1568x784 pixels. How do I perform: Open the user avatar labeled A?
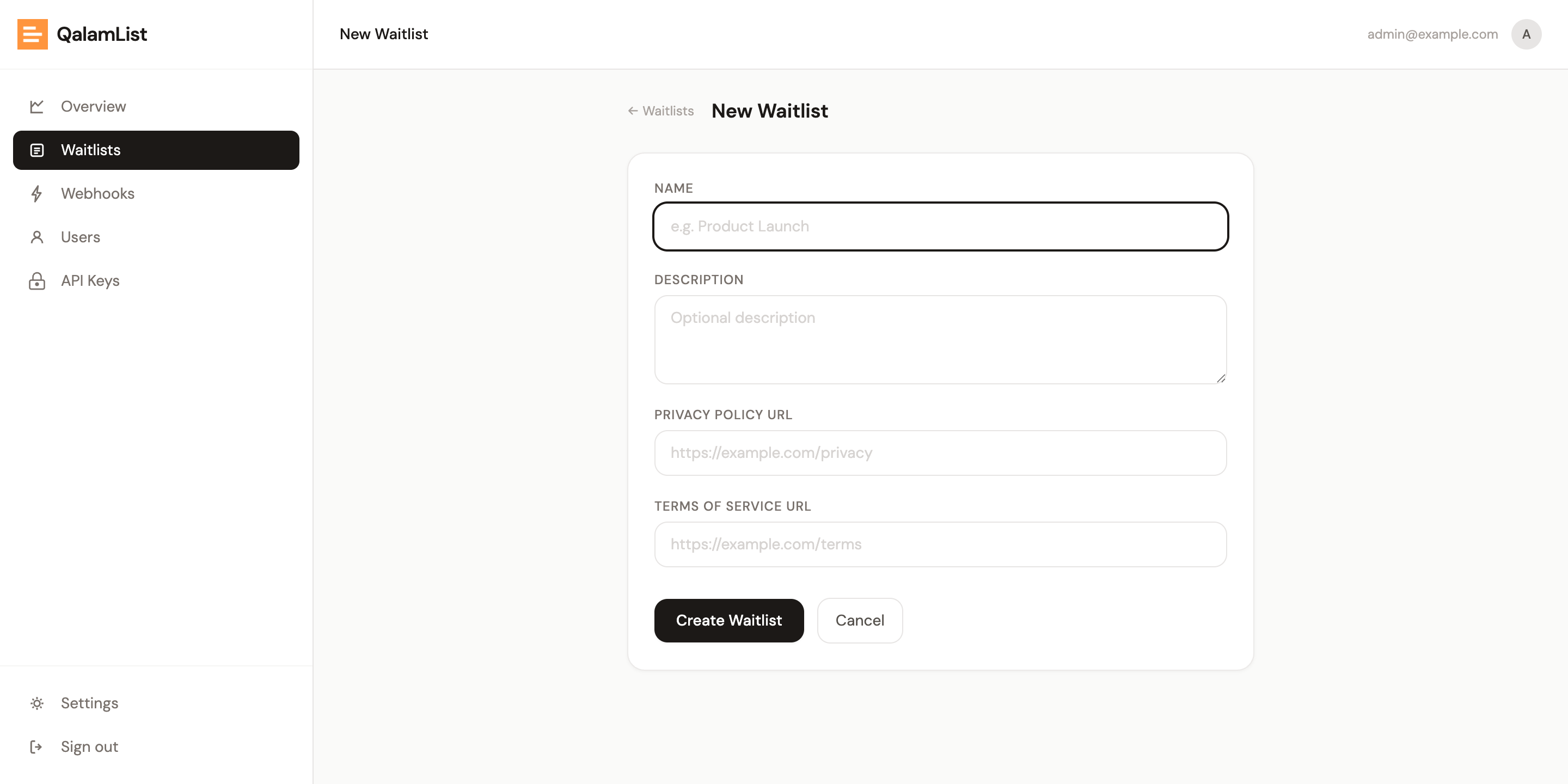point(1526,34)
